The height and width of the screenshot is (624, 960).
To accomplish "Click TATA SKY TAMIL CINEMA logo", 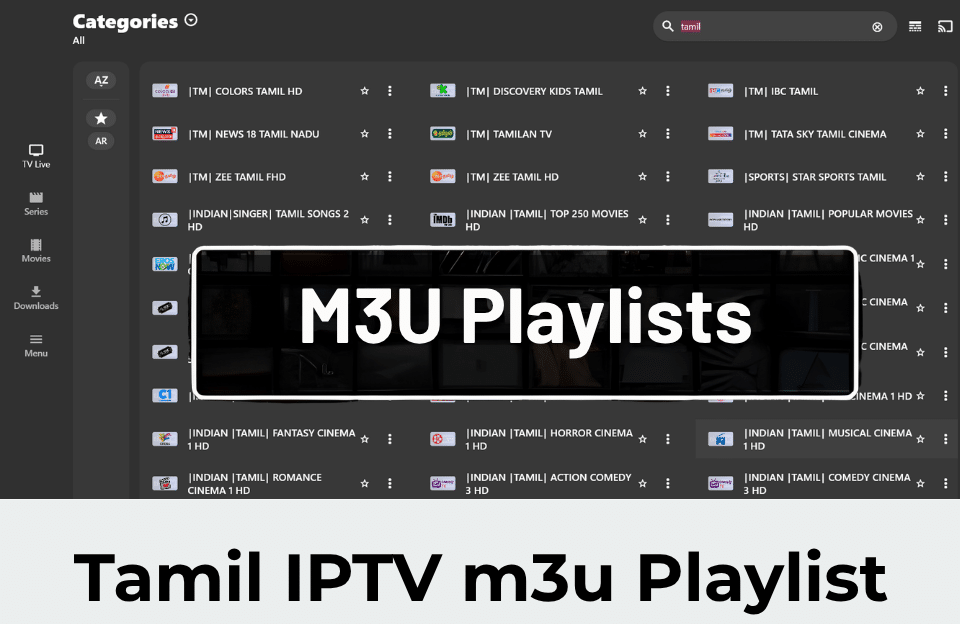I will tap(721, 133).
